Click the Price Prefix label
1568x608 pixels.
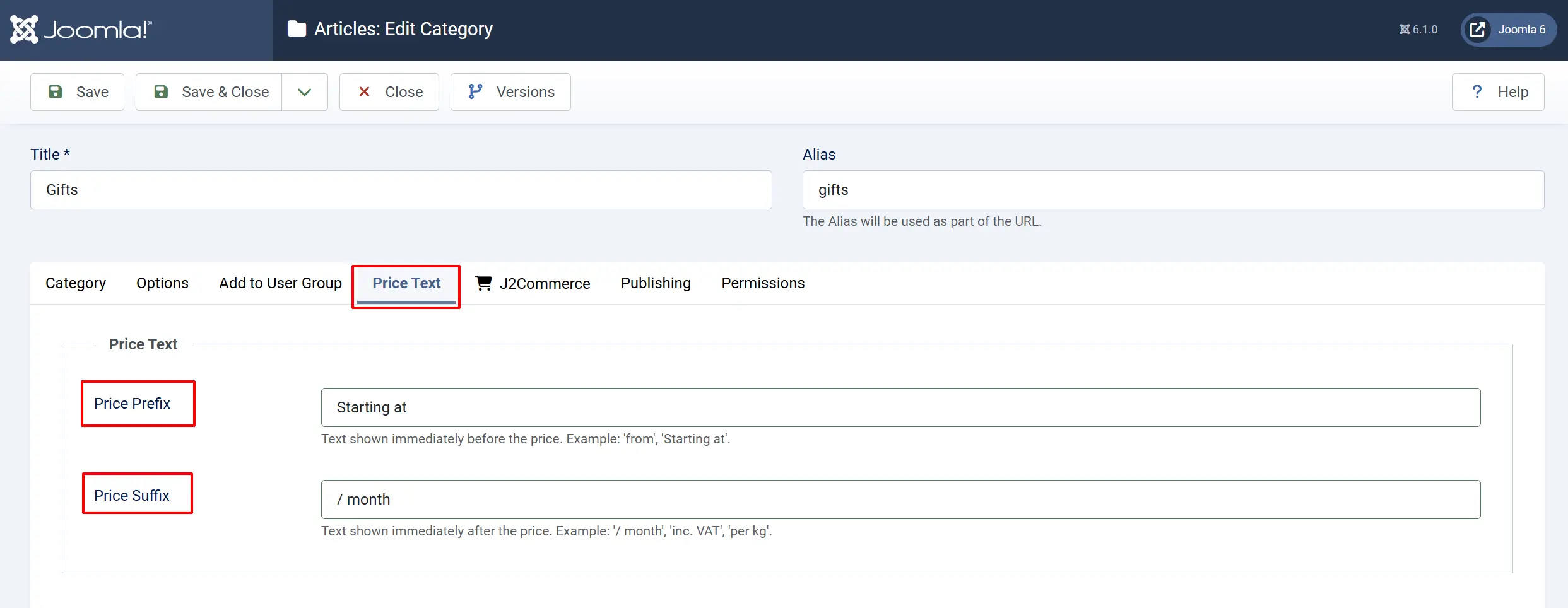coord(132,404)
